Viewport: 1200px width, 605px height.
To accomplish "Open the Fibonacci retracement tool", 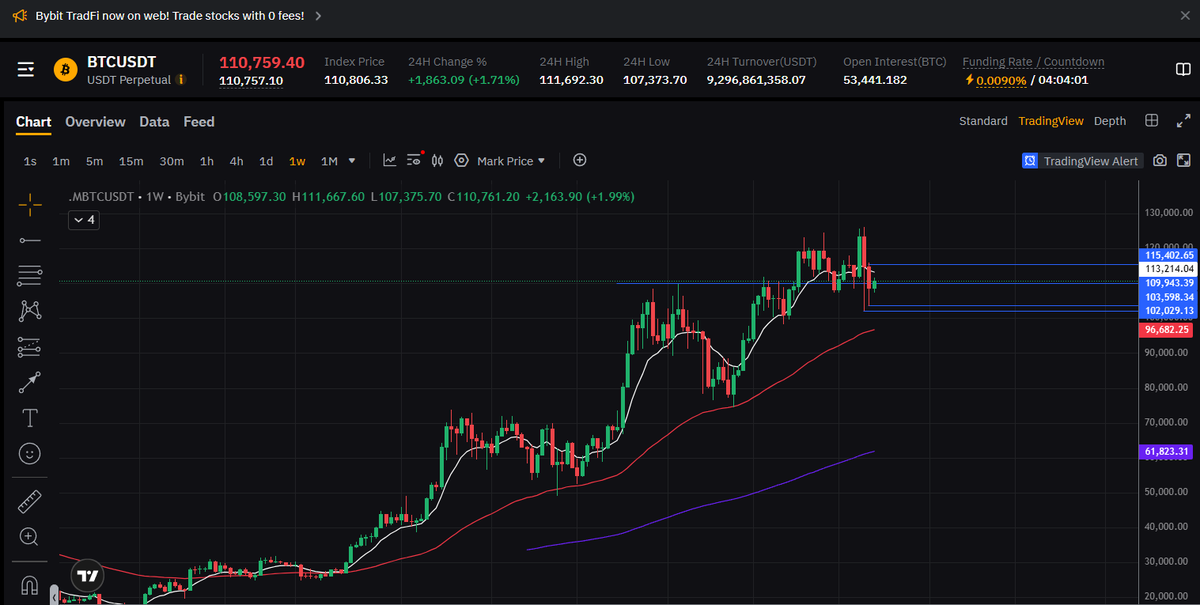I will pos(30,275).
